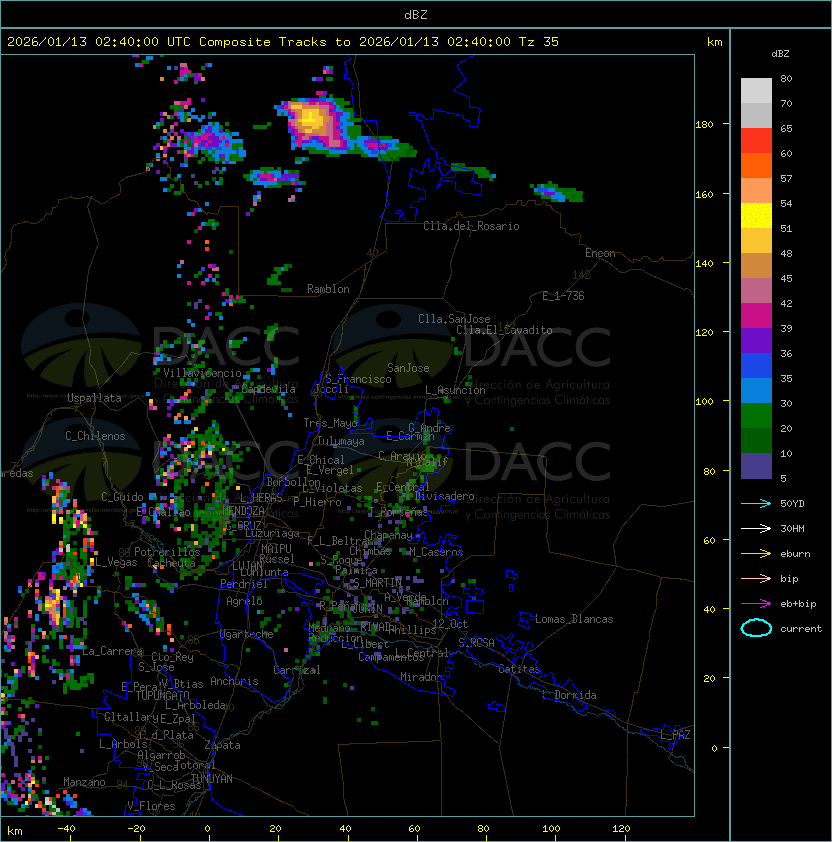832x842 pixels.
Task: Select the yellow 51-54 dBZ color band
Action: pyautogui.click(x=756, y=215)
